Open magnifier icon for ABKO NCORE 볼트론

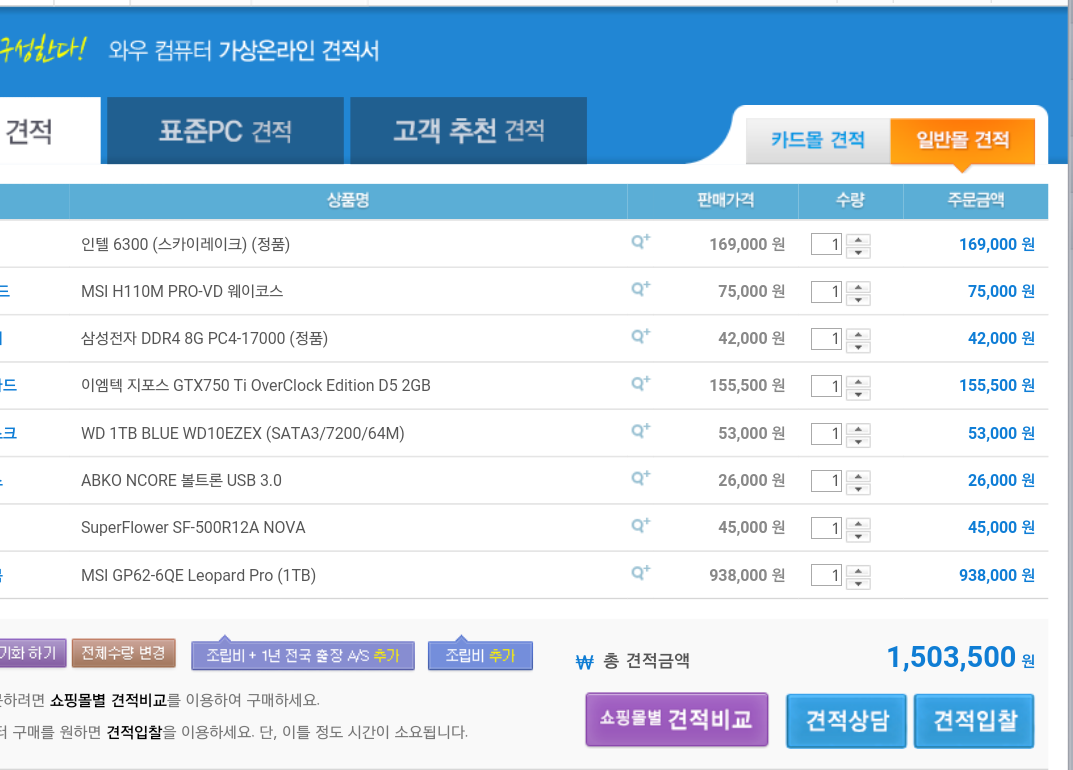click(x=640, y=479)
